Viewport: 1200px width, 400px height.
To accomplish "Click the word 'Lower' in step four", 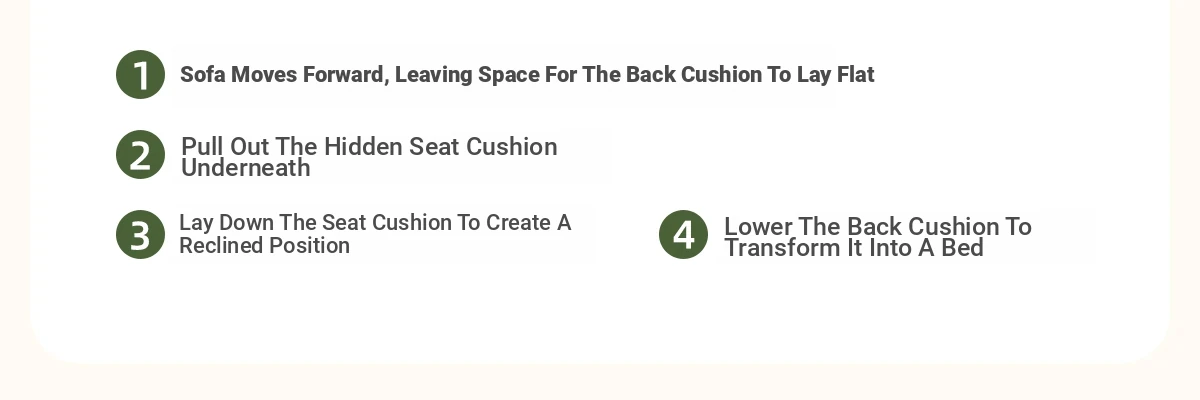I will coord(758,226).
